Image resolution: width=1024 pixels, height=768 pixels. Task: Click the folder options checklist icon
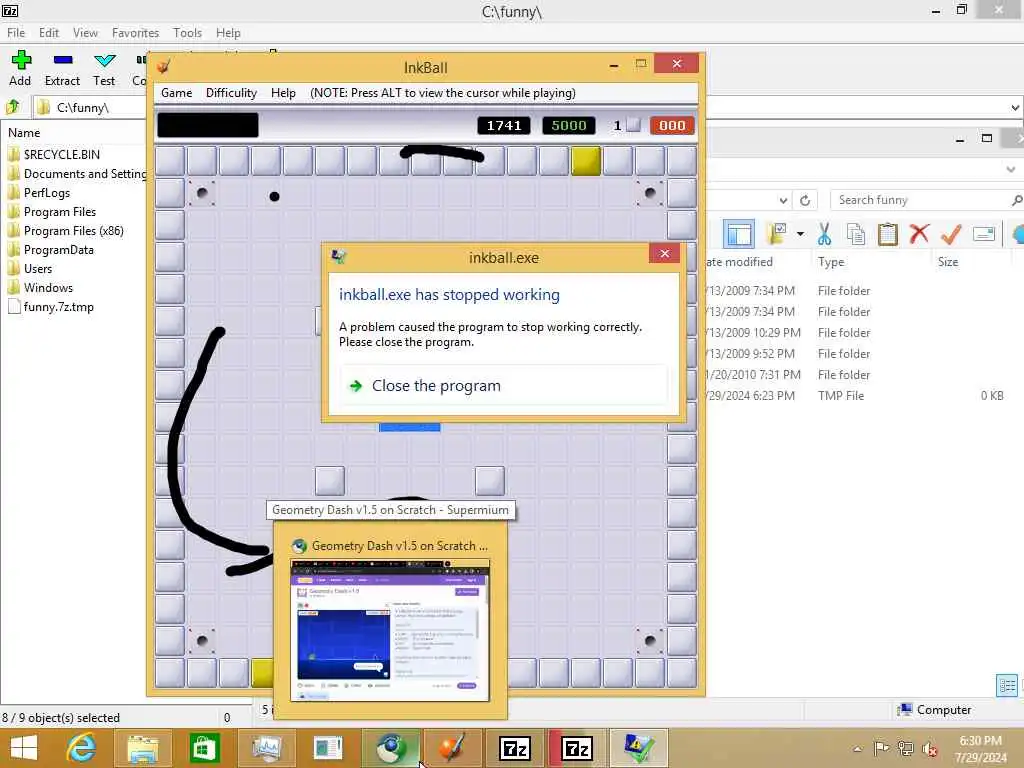coord(777,233)
